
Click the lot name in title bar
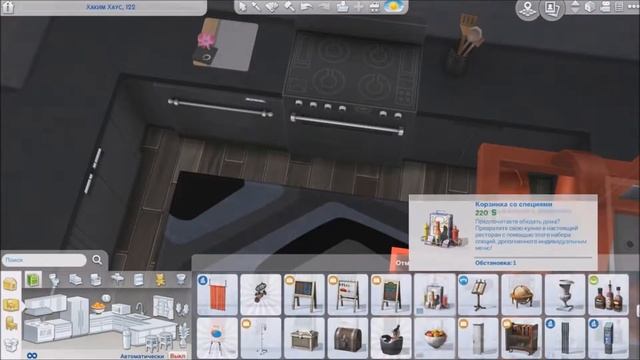[111, 7]
